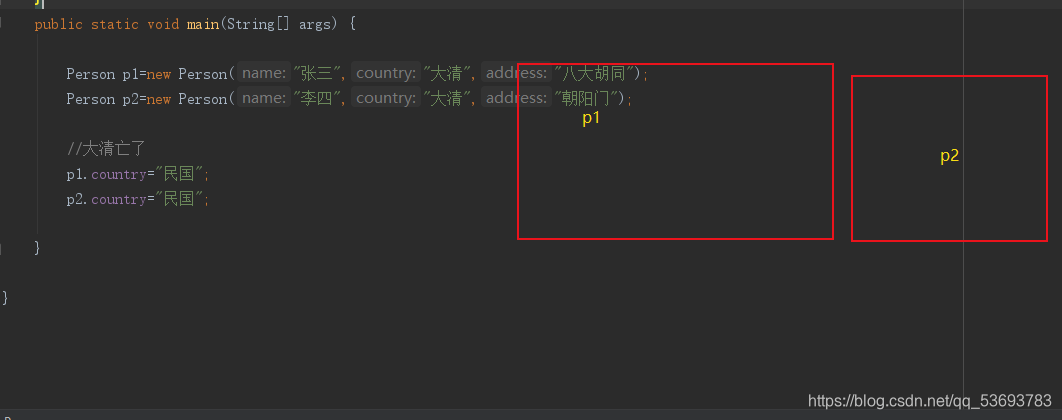Click the "民国" string on the p1.country line
This screenshot has height=420, width=1062.
(x=179, y=173)
